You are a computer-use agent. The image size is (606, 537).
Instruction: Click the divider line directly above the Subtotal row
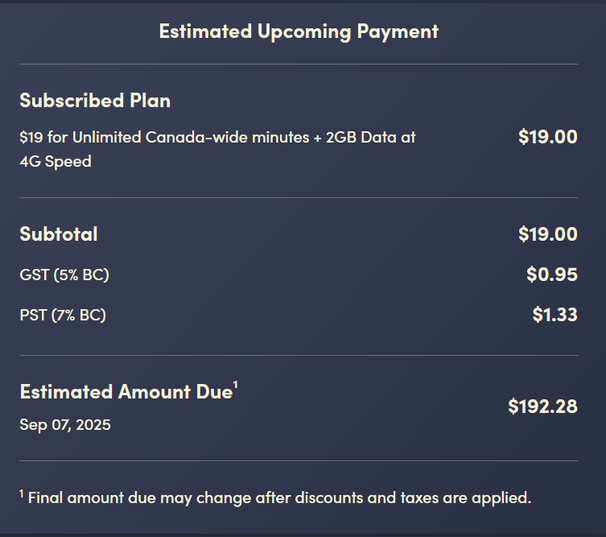[298, 197]
